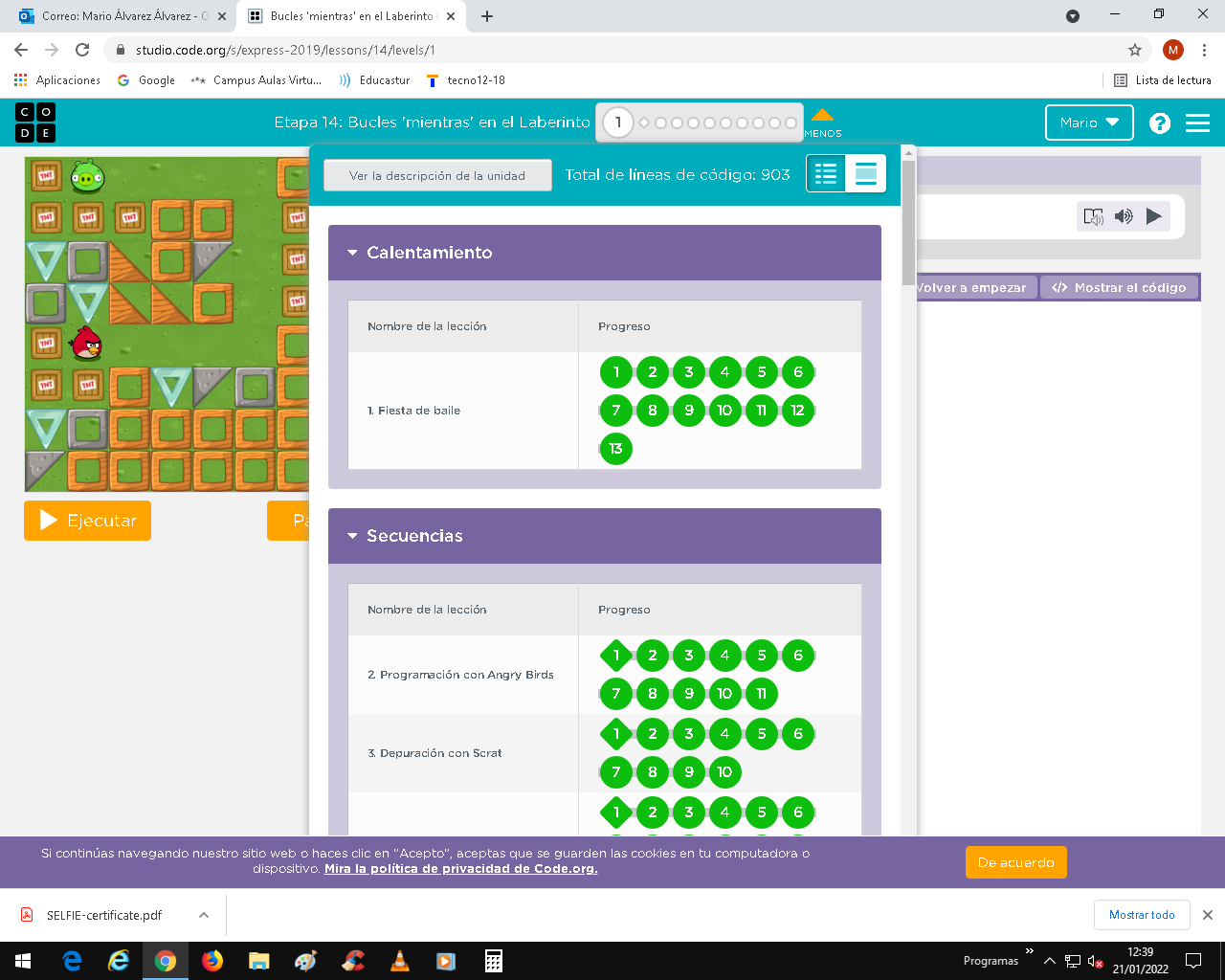This screenshot has width=1225, height=980.
Task: Click the progress panel scrollbar thumb
Action: click(x=908, y=222)
